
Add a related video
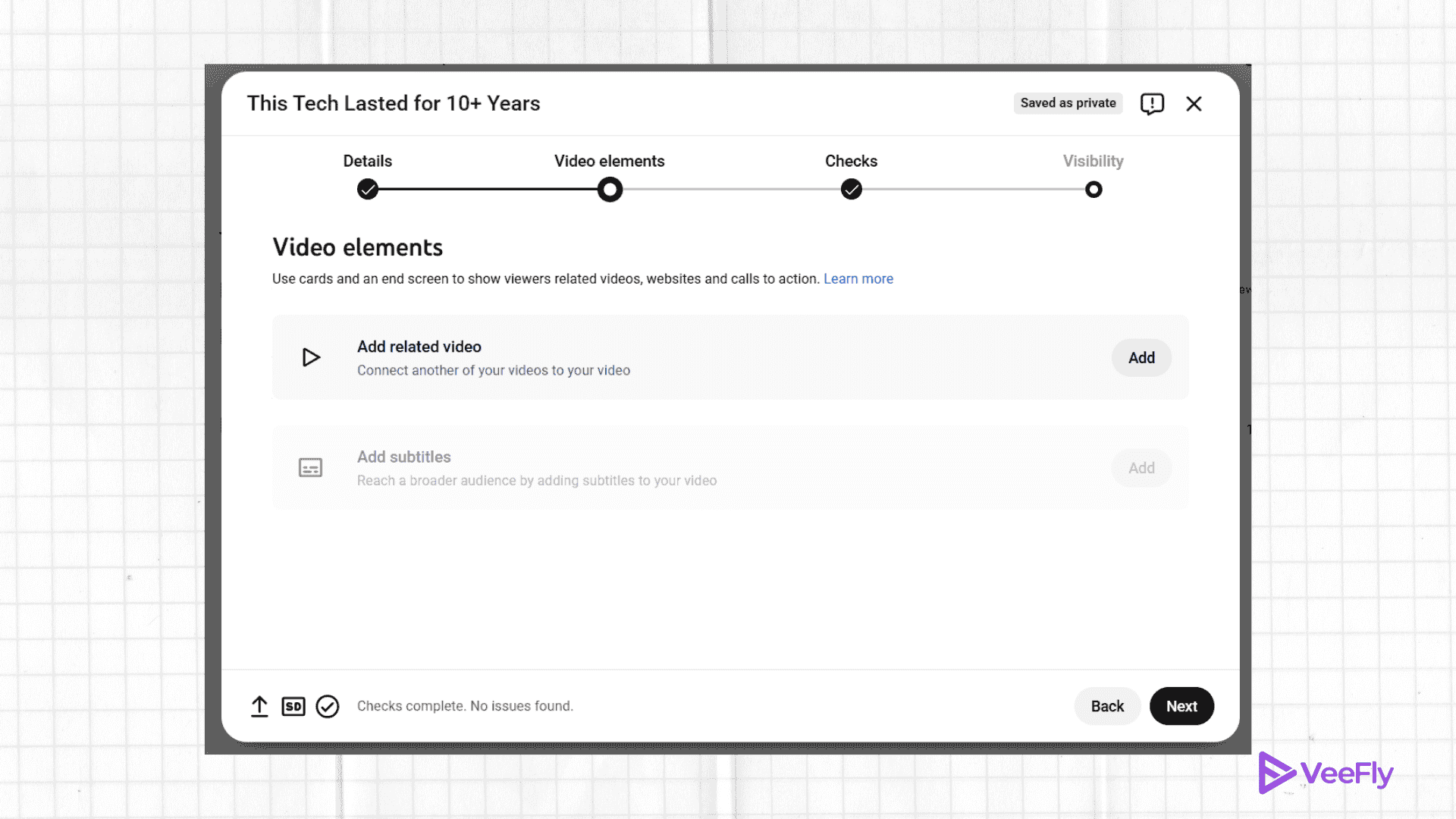[1141, 358]
